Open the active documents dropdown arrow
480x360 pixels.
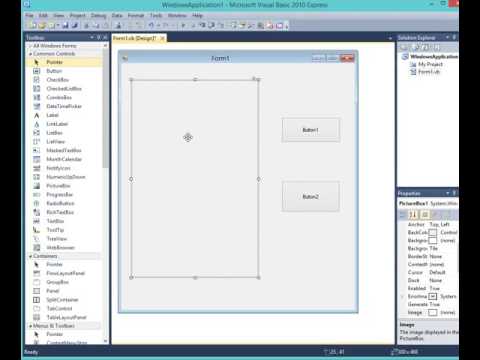(390, 38)
